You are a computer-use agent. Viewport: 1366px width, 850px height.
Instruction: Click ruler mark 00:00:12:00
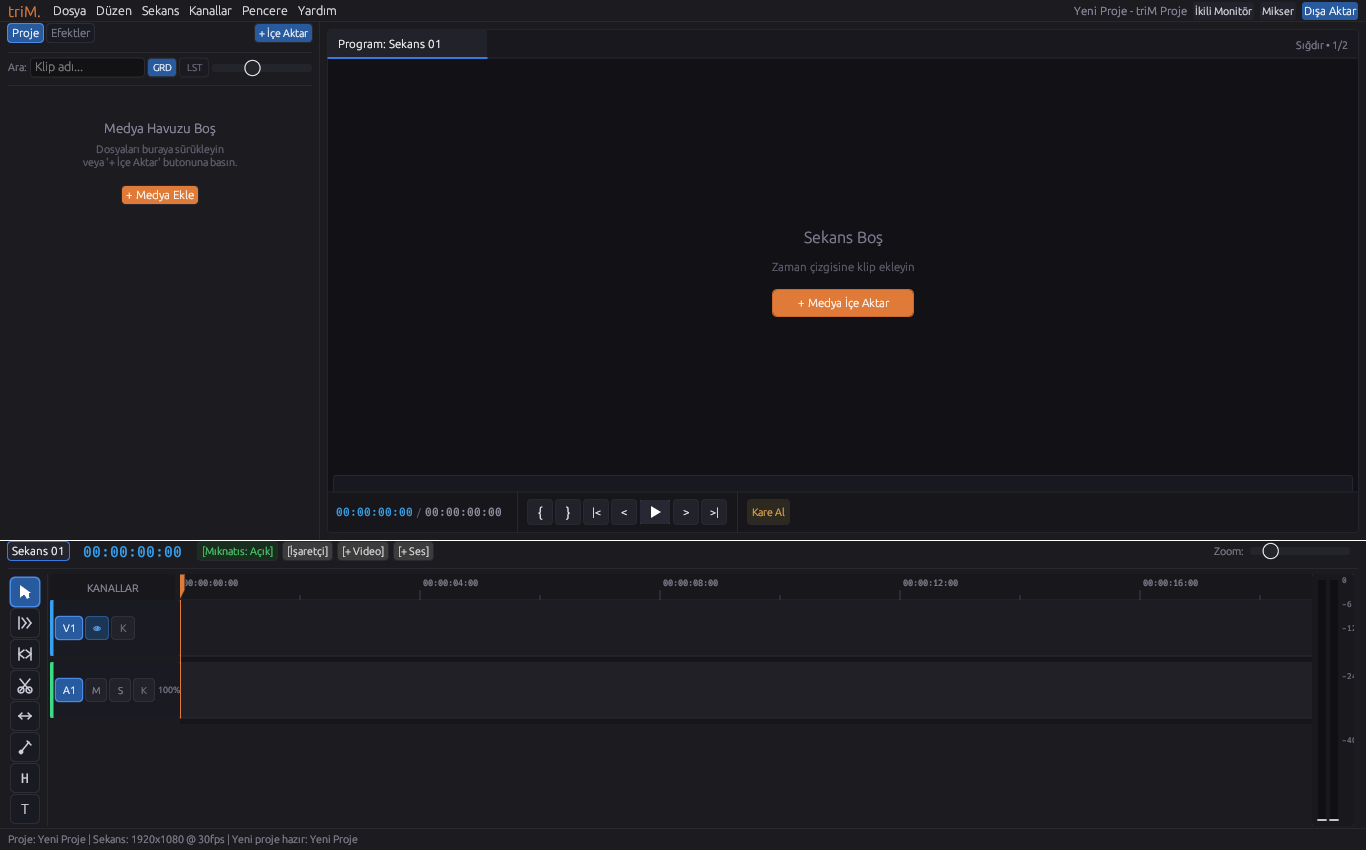(x=930, y=583)
